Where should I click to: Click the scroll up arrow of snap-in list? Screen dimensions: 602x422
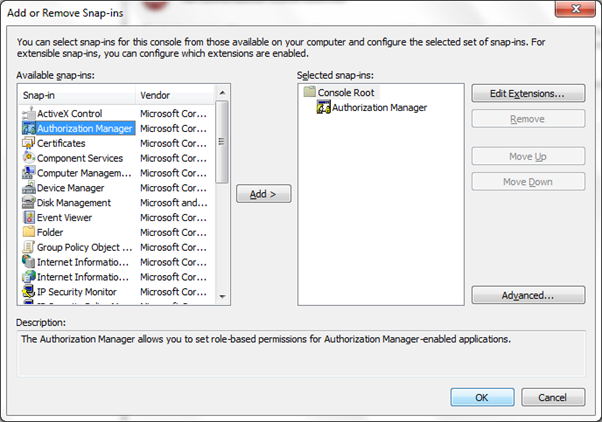click(222, 93)
